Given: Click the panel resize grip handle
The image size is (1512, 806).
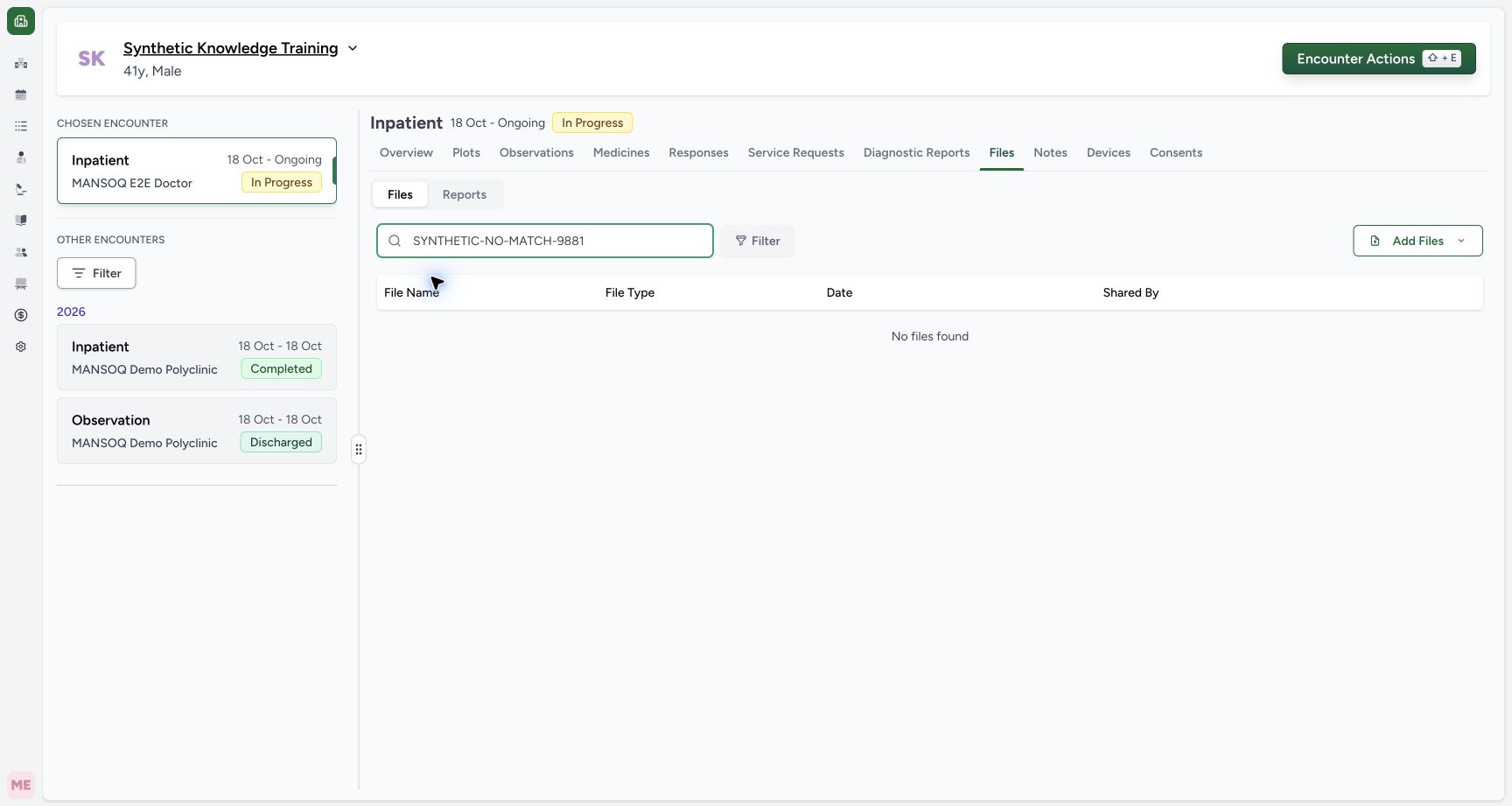Looking at the screenshot, I should (359, 450).
